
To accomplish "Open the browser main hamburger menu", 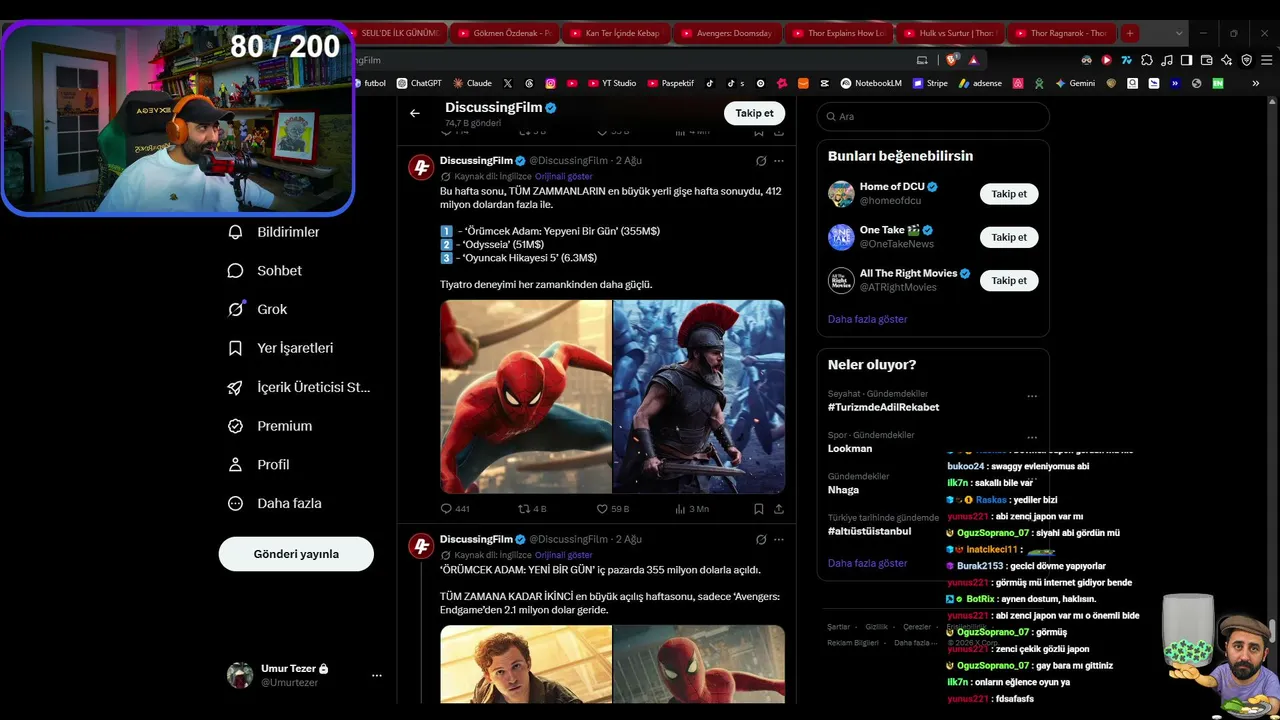I will (x=1266, y=60).
